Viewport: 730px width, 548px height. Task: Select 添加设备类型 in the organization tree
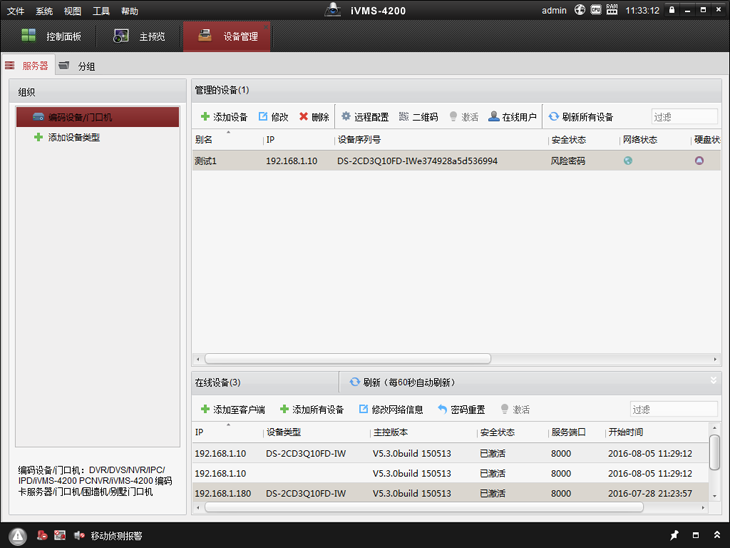click(73, 137)
